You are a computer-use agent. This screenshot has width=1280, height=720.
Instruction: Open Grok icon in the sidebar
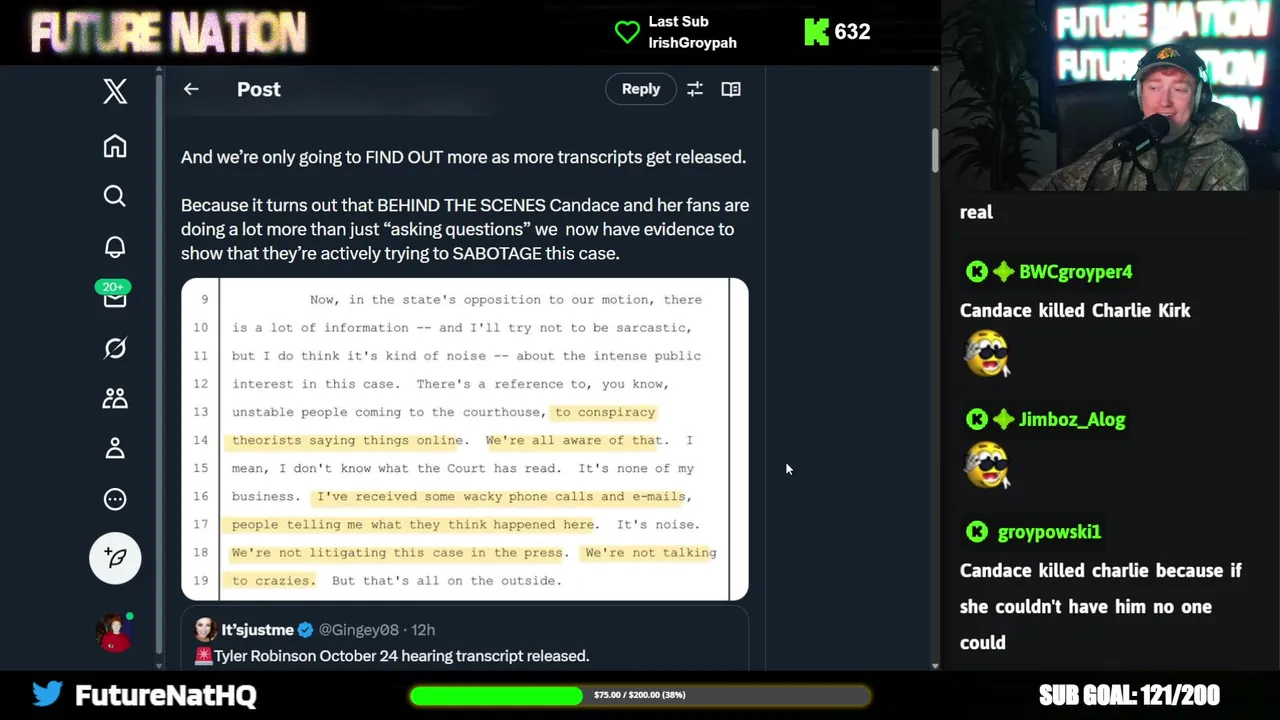(115, 348)
